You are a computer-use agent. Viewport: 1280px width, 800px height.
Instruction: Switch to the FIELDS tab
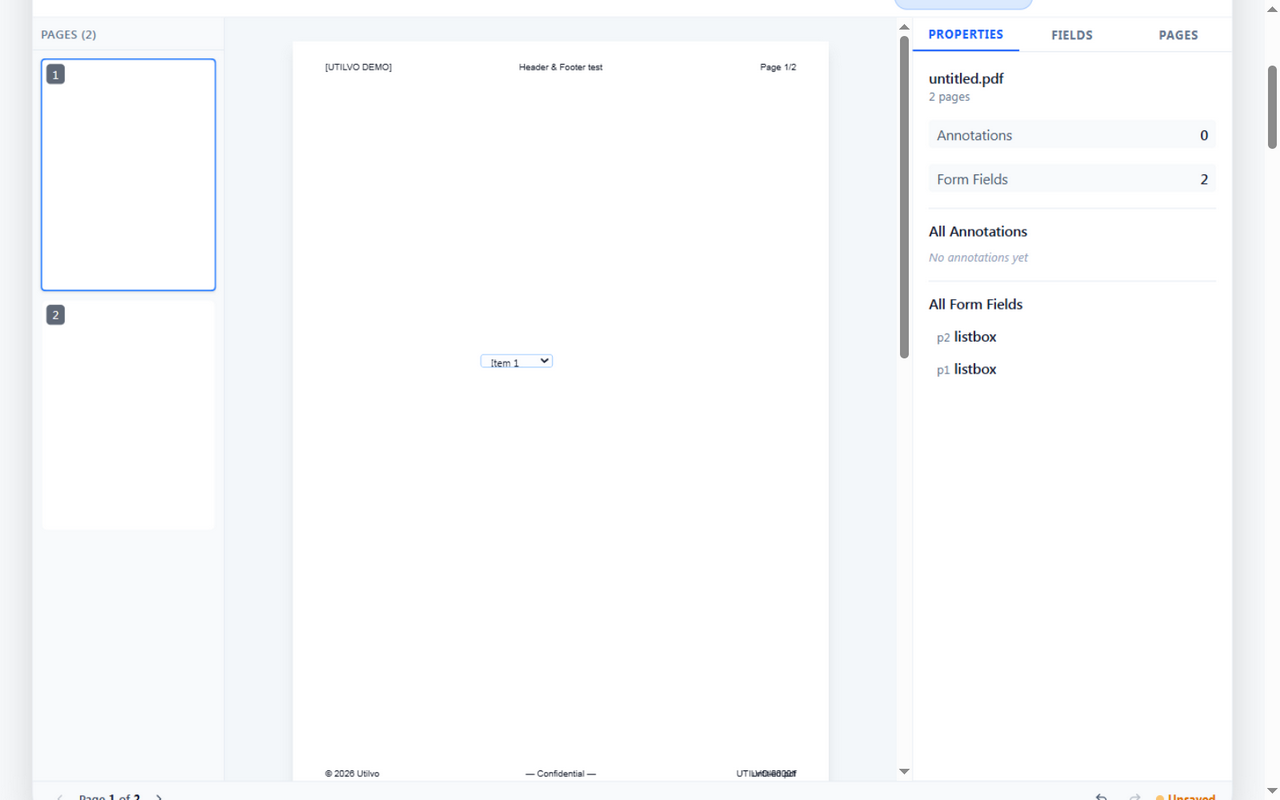coord(1072,35)
